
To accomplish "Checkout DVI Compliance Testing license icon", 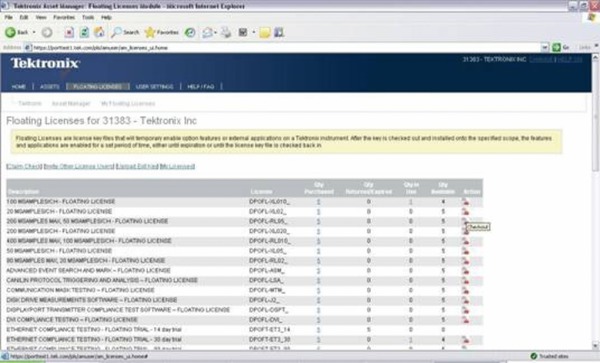I will point(465,320).
